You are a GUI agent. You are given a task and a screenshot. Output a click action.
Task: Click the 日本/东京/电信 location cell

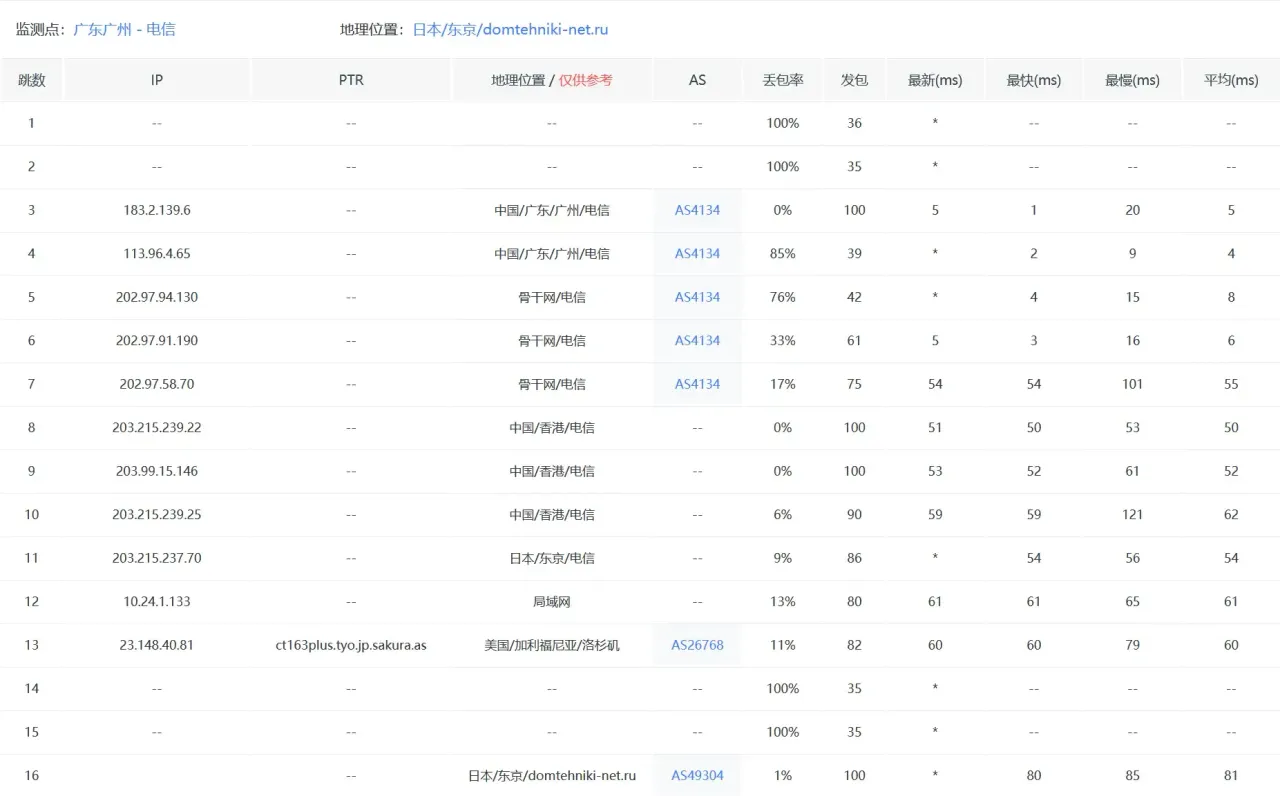pyautogui.click(x=552, y=558)
